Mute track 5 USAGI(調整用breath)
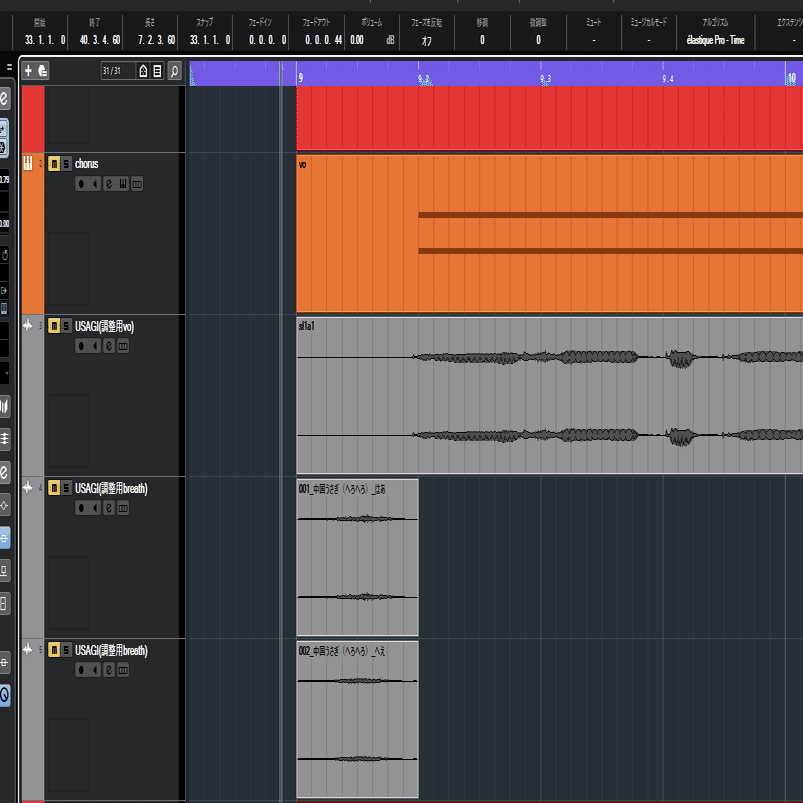 click(54, 649)
